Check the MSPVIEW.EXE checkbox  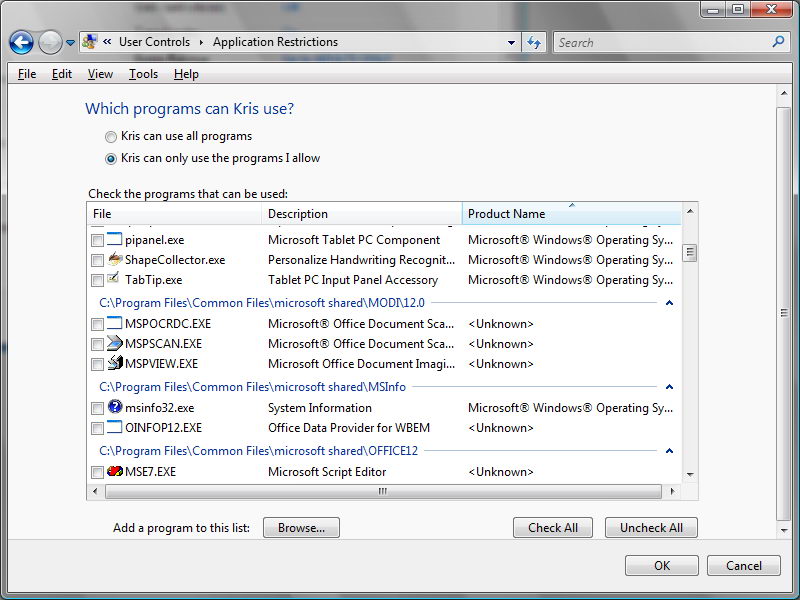(x=97, y=364)
